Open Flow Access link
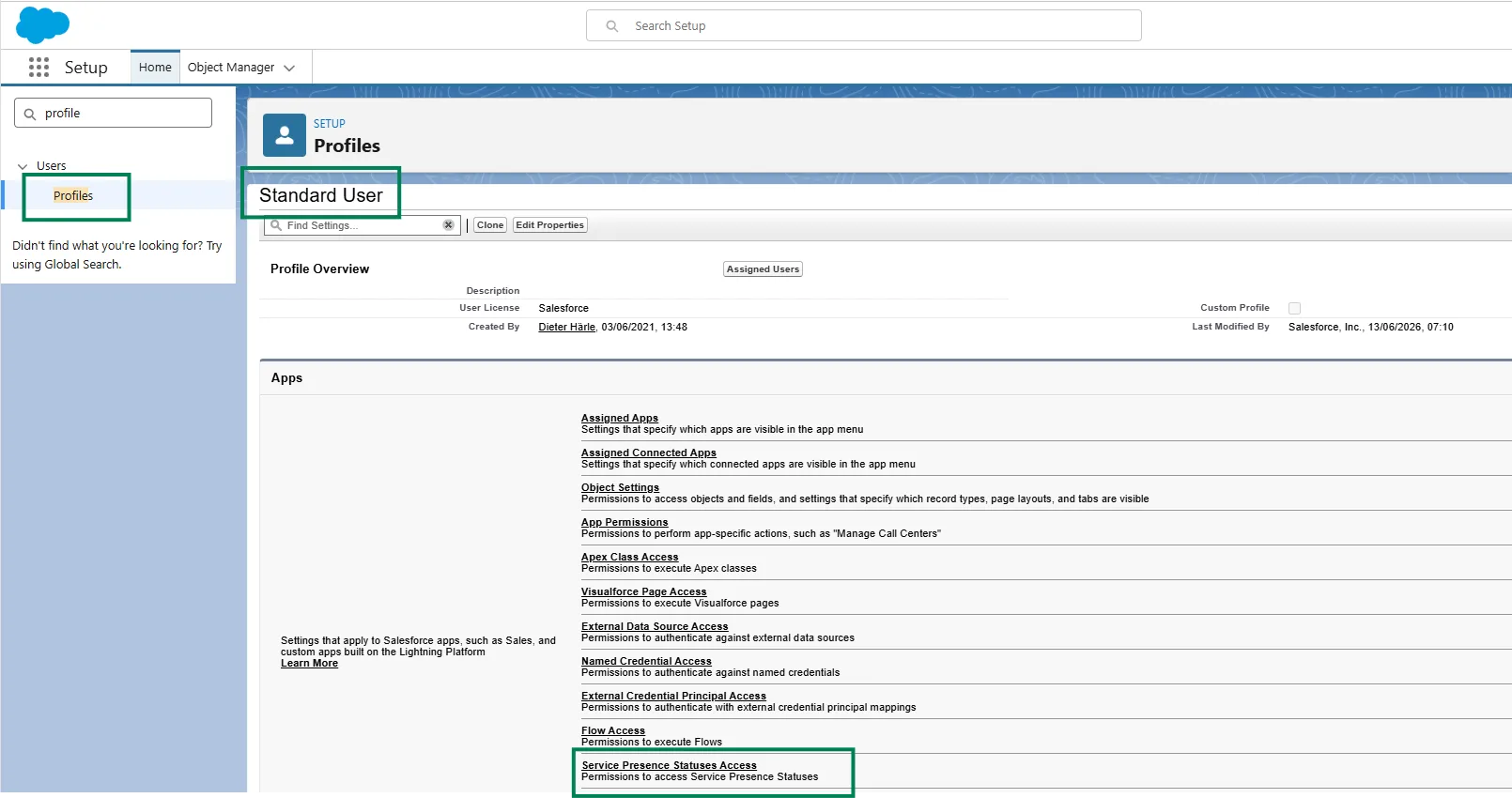 point(613,730)
